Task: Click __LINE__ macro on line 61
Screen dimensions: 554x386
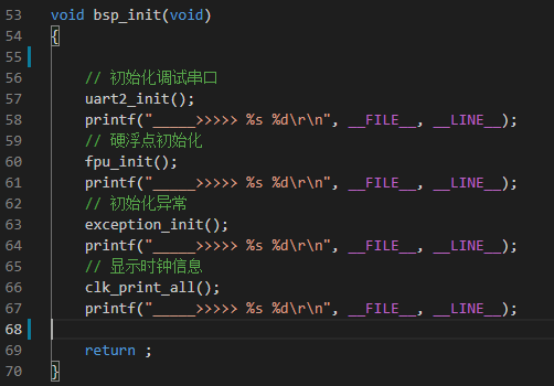Action: click(467, 183)
